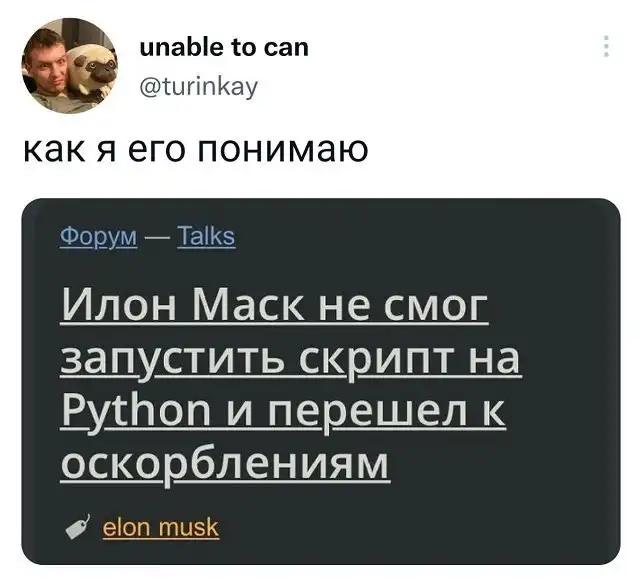Screen dimensions: 640x583
Task: Click the tag icon beside elon musk
Action: click(x=78, y=527)
